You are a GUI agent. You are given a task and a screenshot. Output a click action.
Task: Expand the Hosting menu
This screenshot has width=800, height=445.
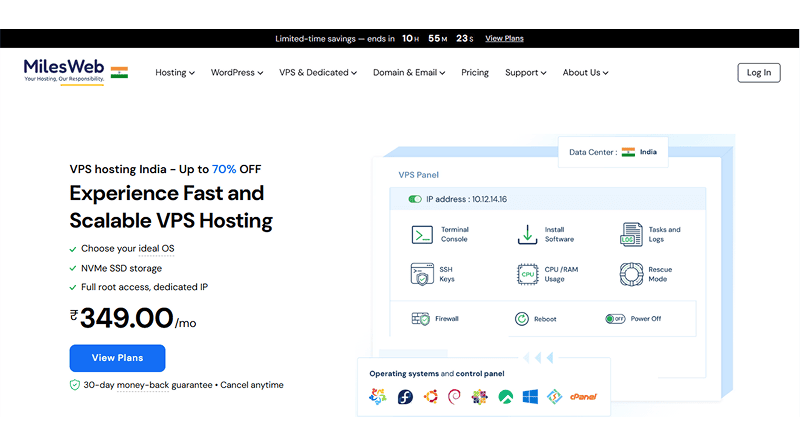(175, 72)
